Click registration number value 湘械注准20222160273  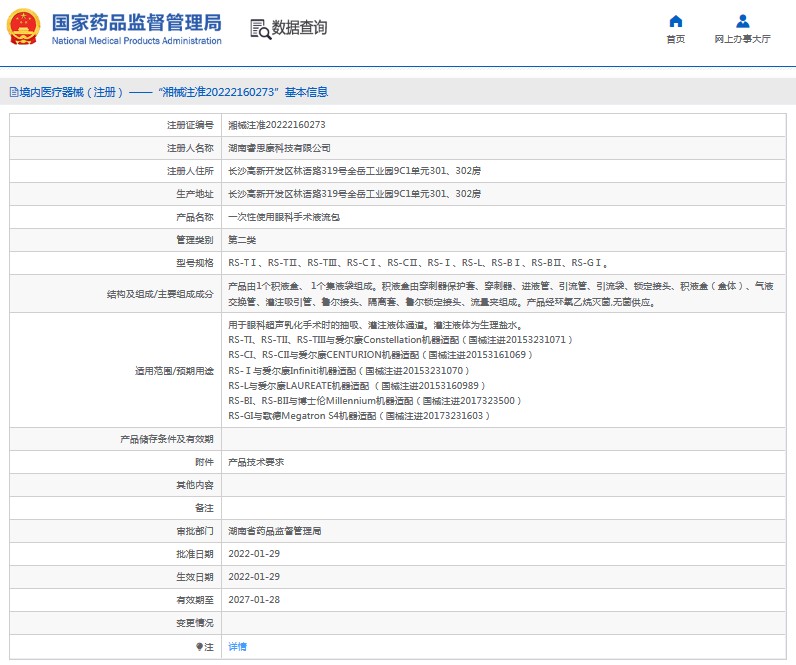pos(276,125)
